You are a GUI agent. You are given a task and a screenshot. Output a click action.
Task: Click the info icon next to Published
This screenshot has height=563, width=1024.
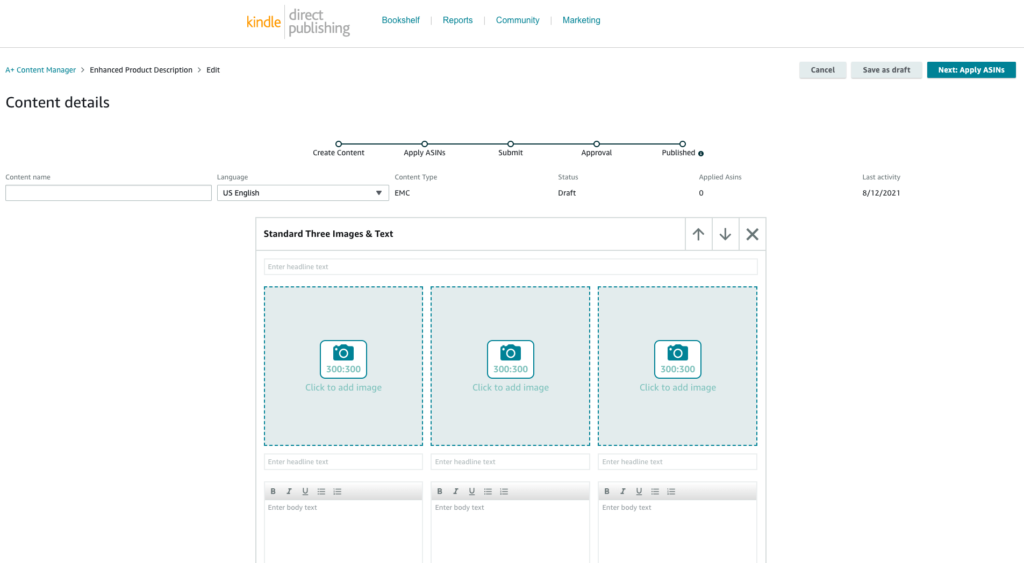[x=701, y=154]
